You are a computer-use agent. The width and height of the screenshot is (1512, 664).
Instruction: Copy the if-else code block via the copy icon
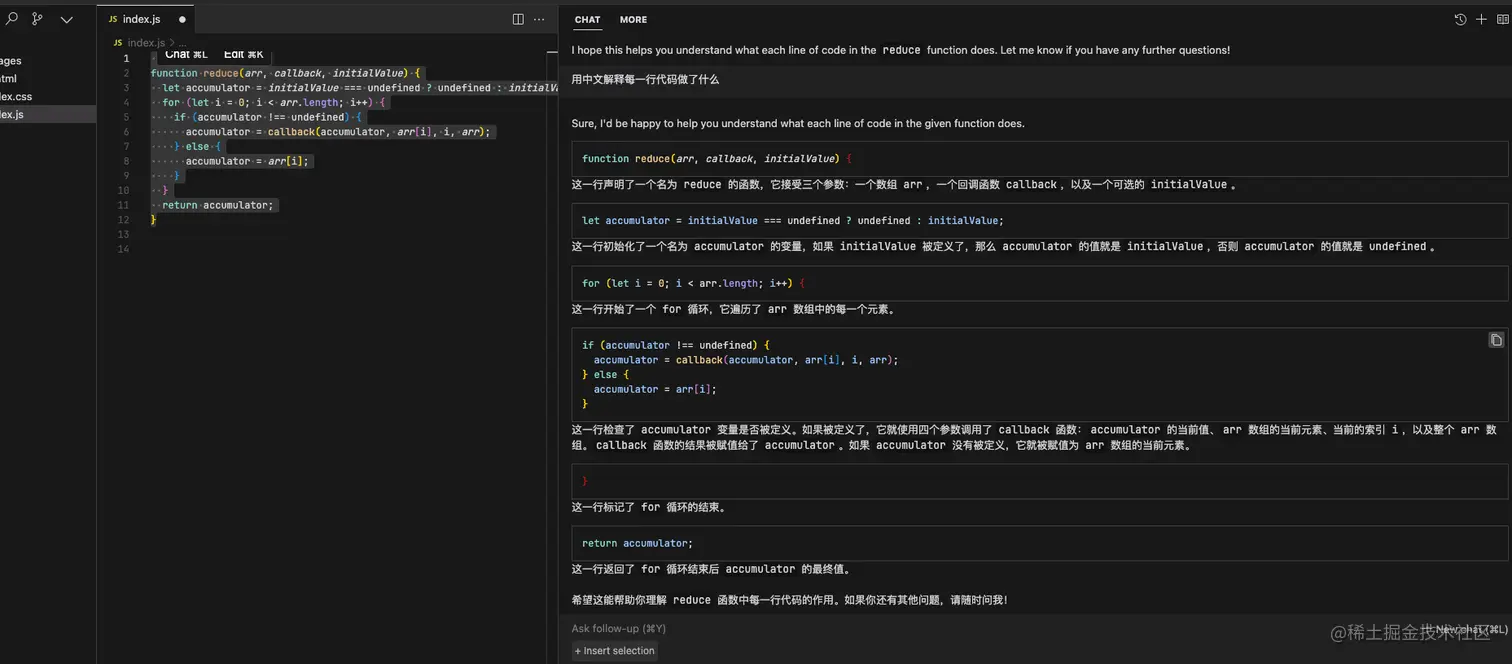pos(1495,340)
